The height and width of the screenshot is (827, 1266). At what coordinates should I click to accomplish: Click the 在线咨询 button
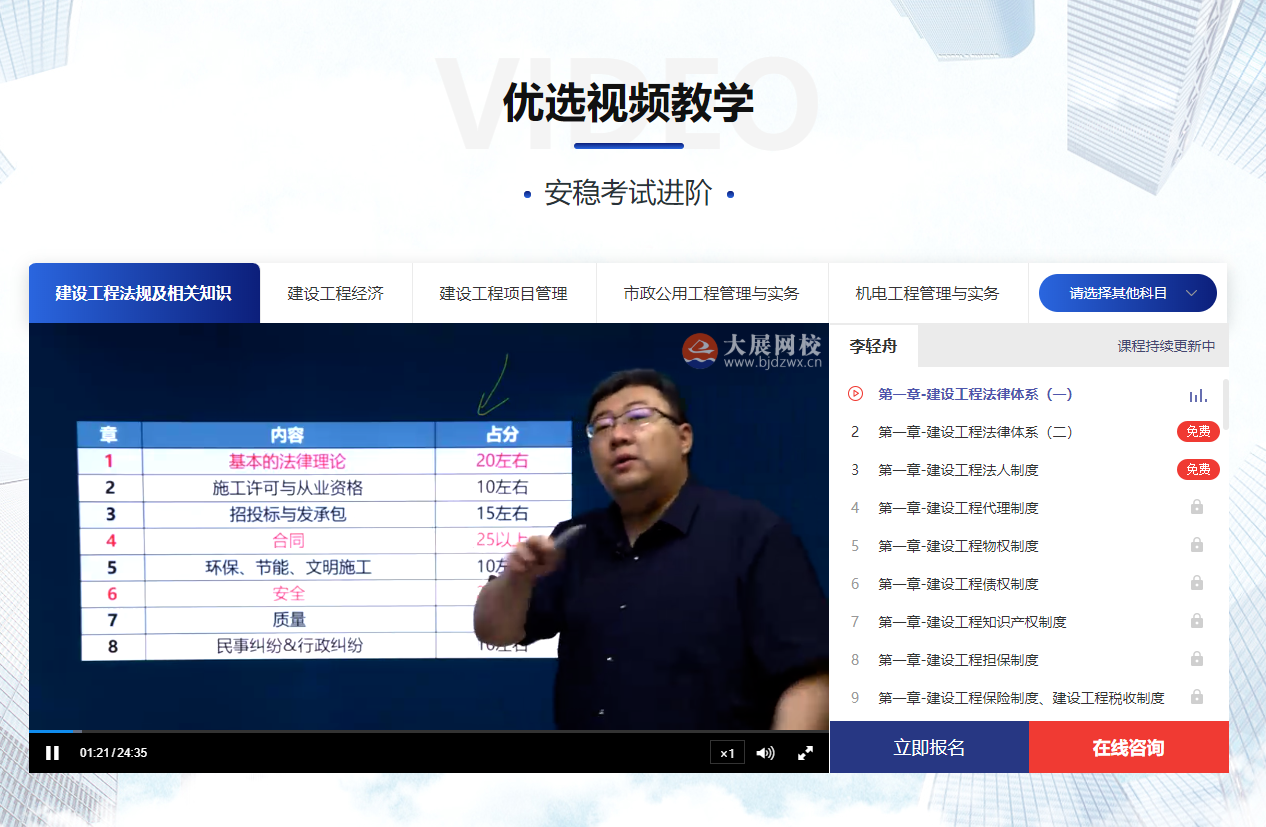point(1128,748)
